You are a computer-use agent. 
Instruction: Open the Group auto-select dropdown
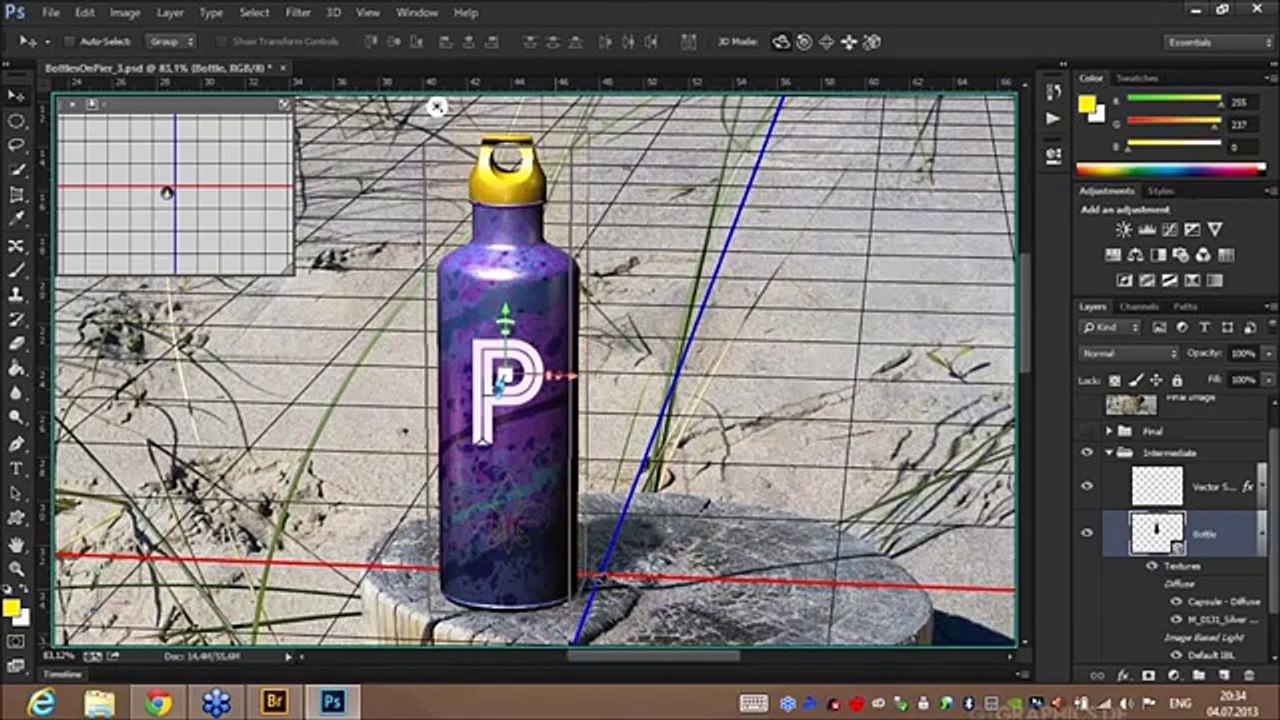coord(171,42)
